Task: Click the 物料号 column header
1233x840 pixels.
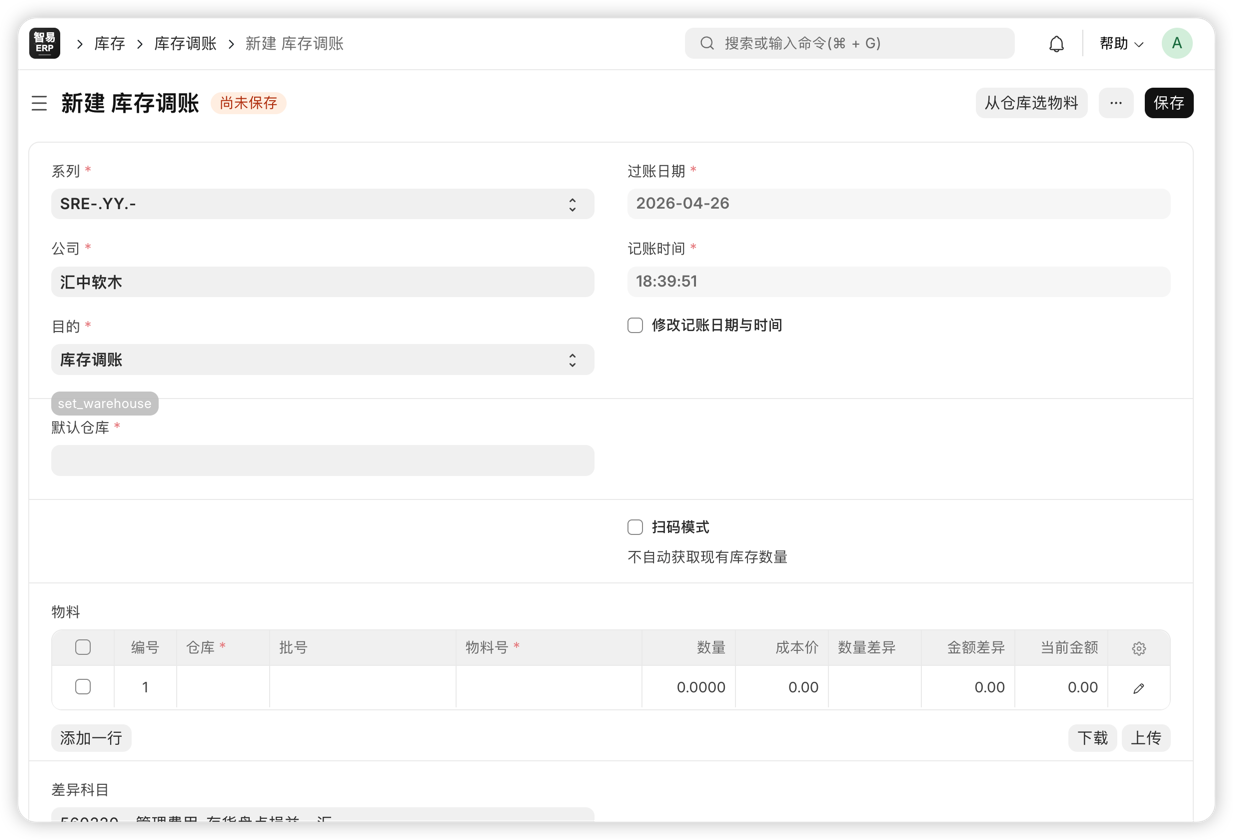Action: pos(549,648)
